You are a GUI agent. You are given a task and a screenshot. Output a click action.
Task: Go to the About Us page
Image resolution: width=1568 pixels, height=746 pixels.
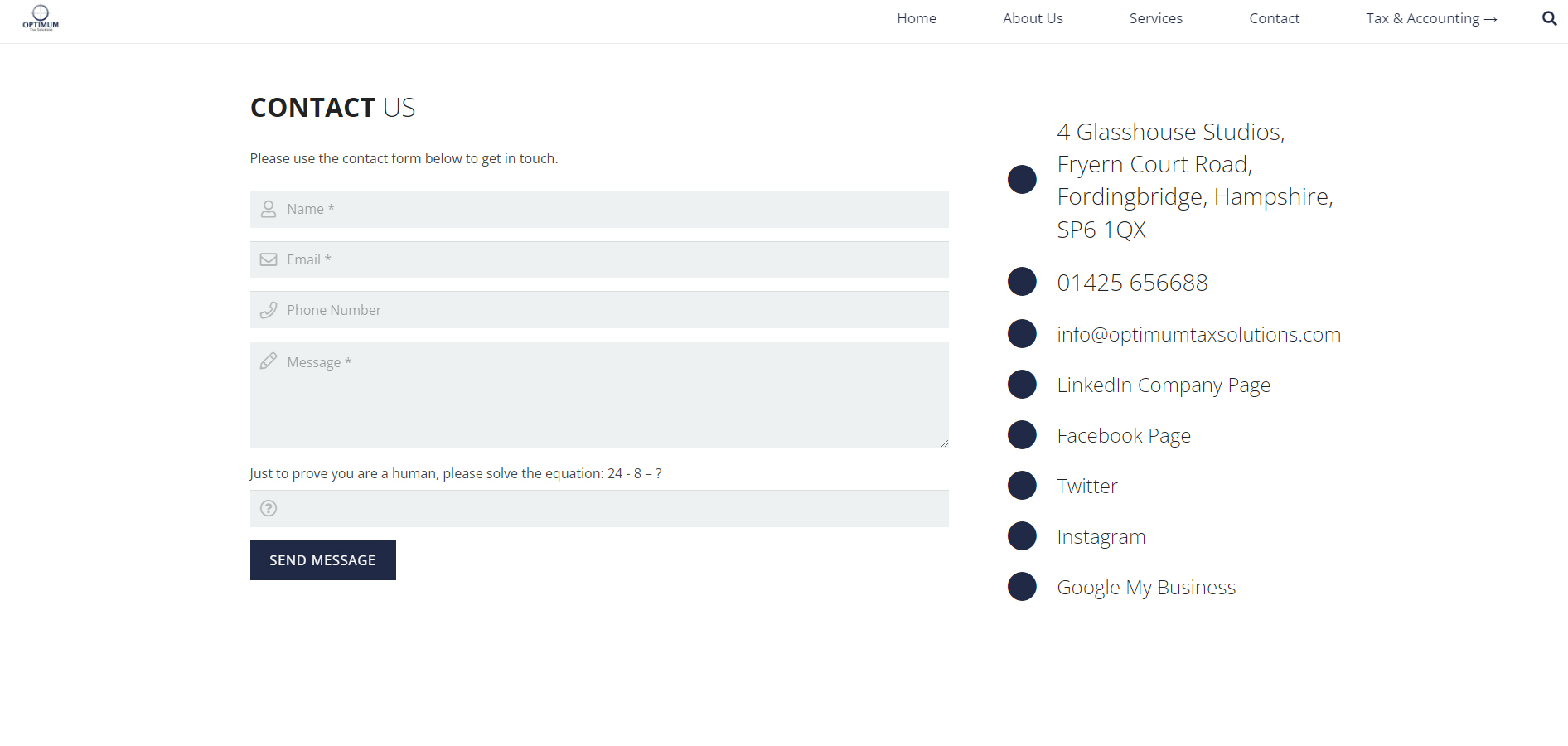pyautogui.click(x=1033, y=18)
